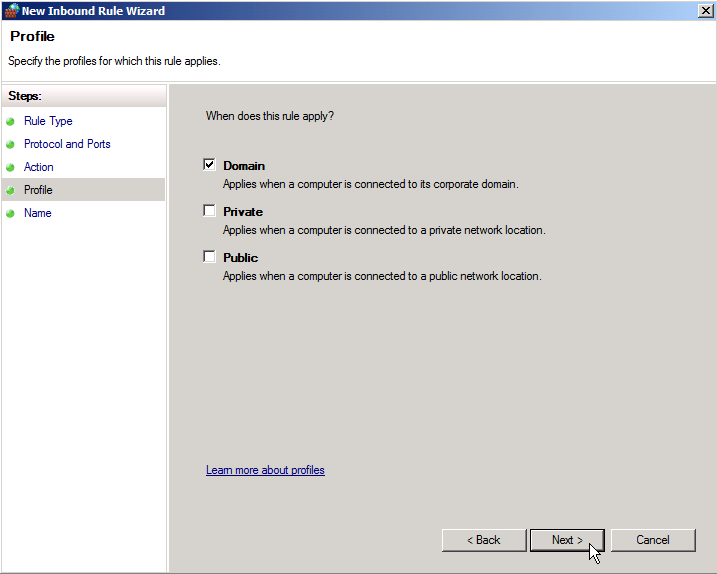Viewport: 717px width, 574px height.
Task: Click the Back button
Action: (x=484, y=540)
